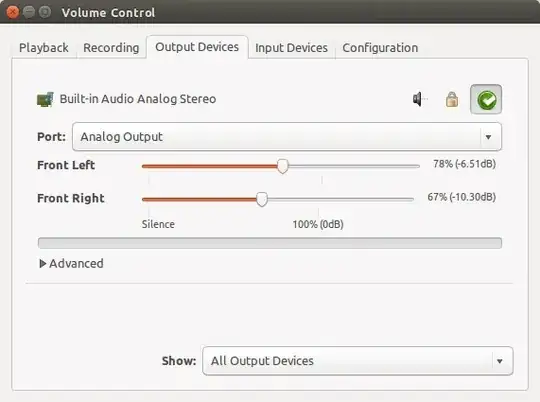Click the Front Left volume slider handle
540x402 pixels.
point(282,166)
